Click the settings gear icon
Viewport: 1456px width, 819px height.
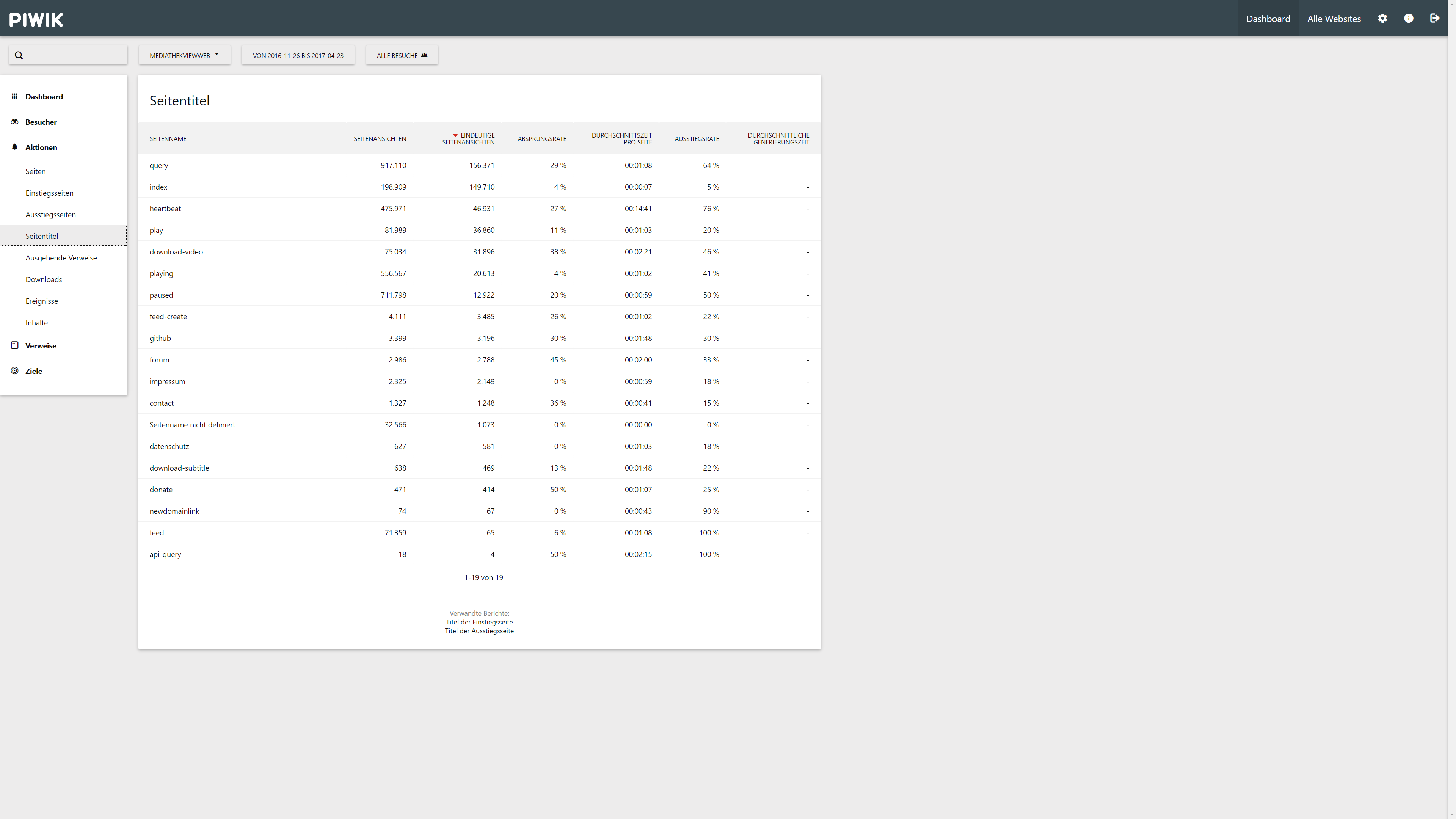[x=1382, y=19]
